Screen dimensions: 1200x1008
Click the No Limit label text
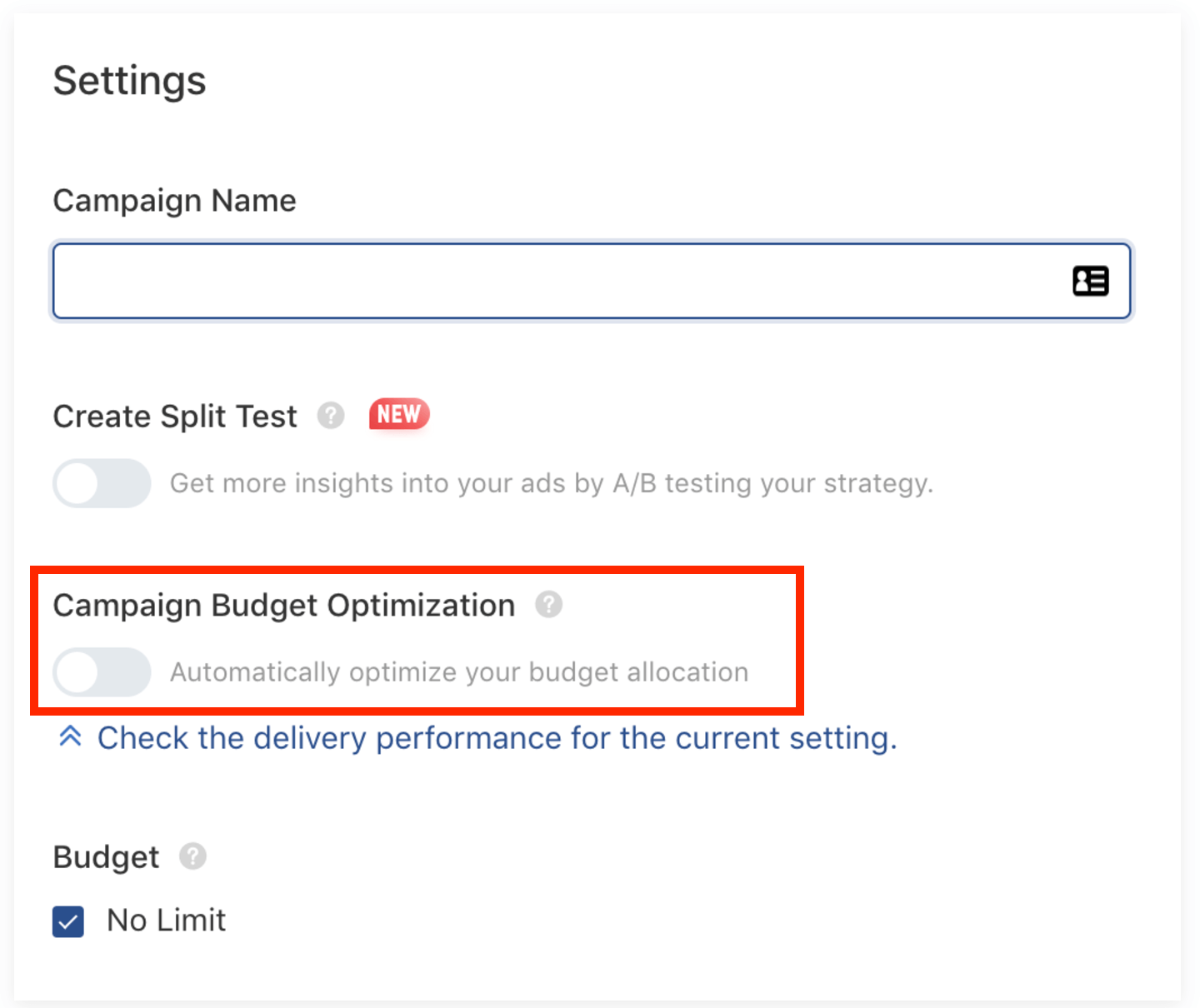coord(166,921)
